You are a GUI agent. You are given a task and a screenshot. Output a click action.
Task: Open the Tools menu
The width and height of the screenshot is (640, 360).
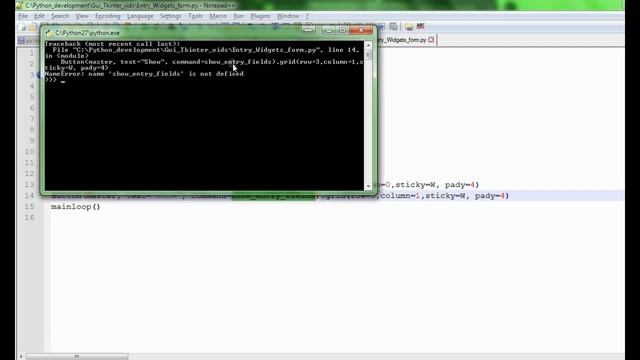pos(195,16)
